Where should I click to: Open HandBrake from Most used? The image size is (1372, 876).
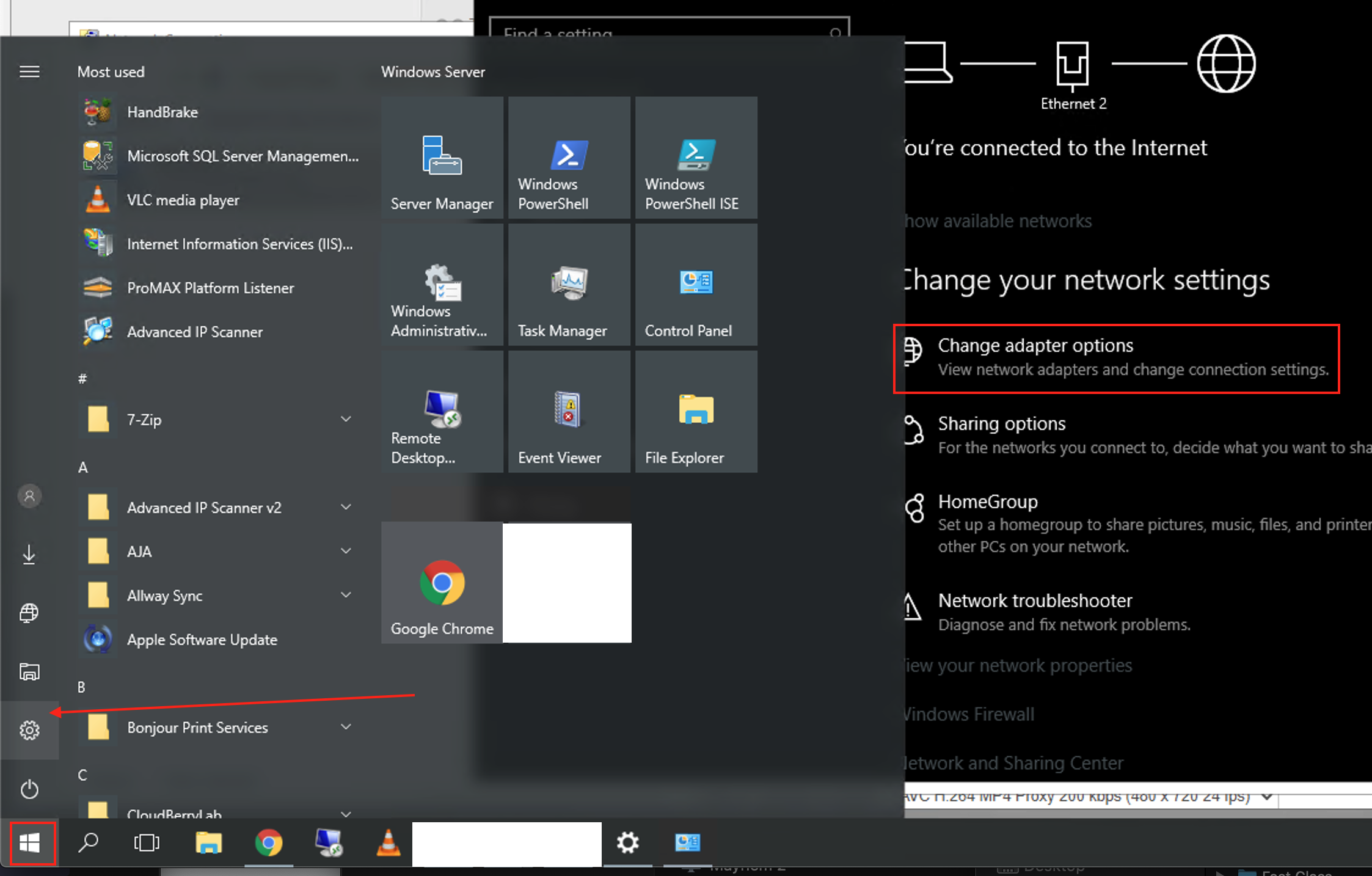(x=219, y=112)
